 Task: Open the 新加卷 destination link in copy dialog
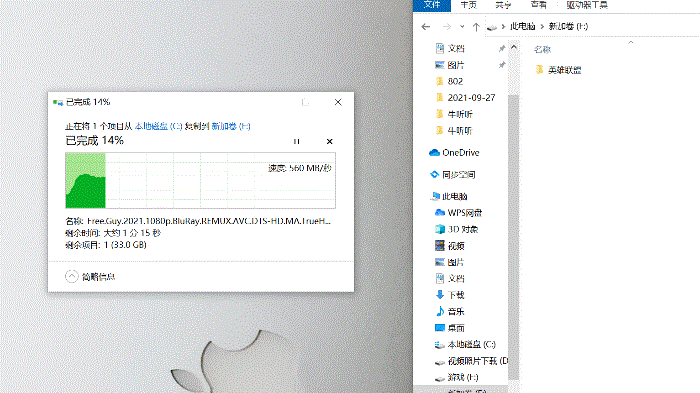pos(231,126)
